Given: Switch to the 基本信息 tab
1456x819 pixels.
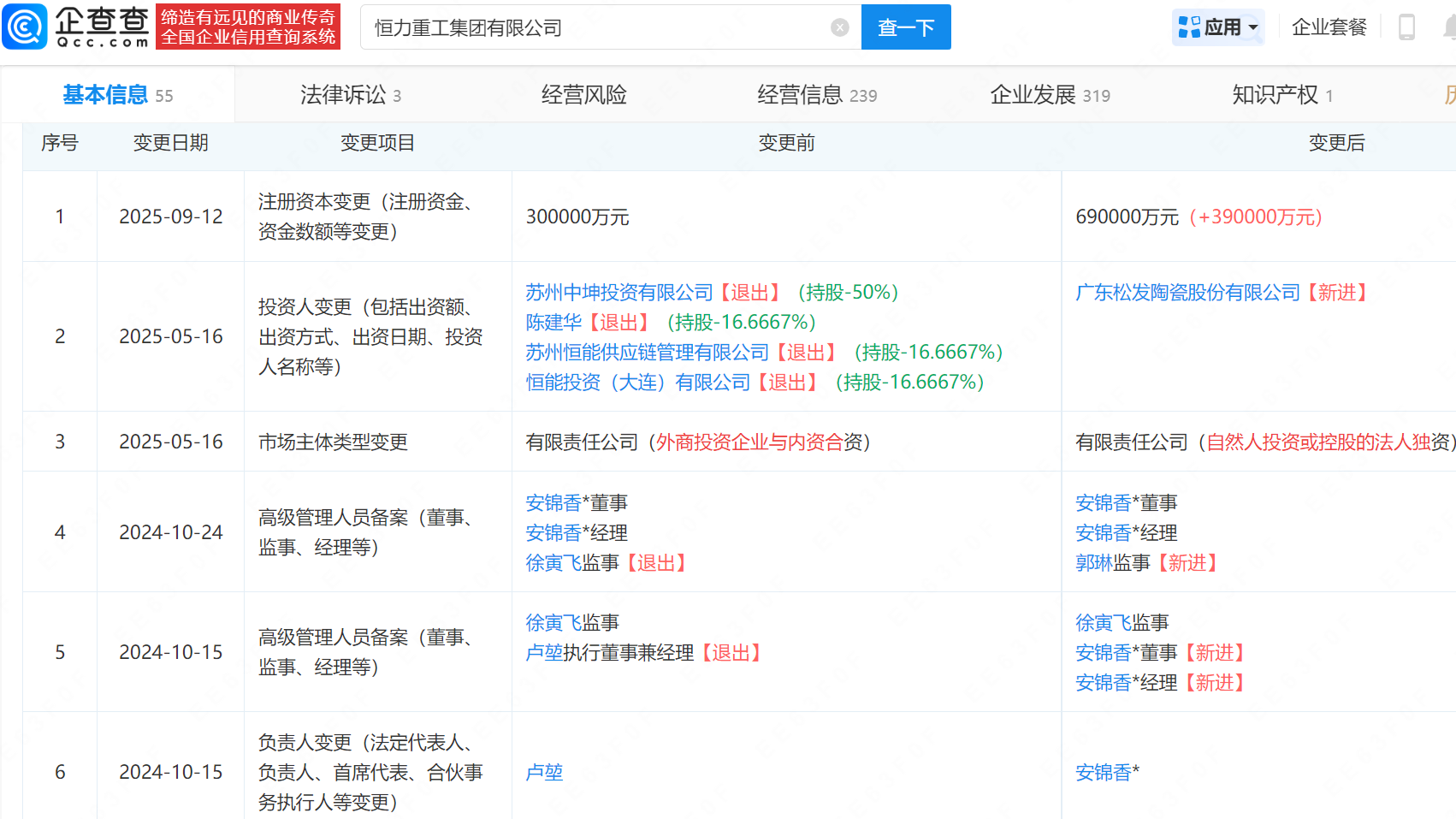Looking at the screenshot, I should tap(117, 95).
